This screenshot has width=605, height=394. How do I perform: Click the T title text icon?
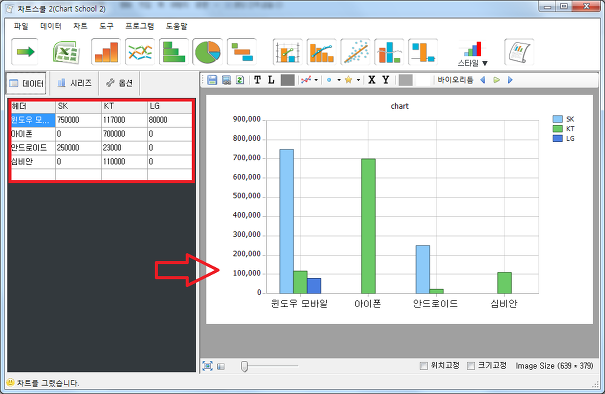click(x=257, y=80)
